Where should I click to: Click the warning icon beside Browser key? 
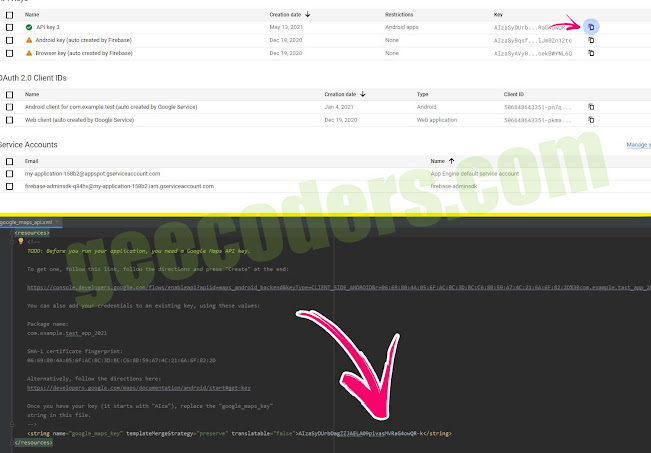click(x=28, y=52)
